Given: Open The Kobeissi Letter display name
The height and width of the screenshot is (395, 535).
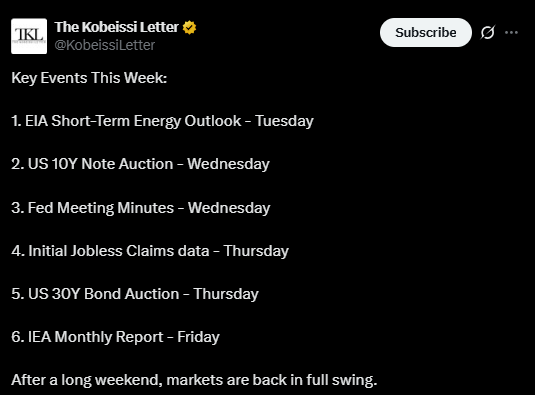Looking at the screenshot, I should coord(117,27).
